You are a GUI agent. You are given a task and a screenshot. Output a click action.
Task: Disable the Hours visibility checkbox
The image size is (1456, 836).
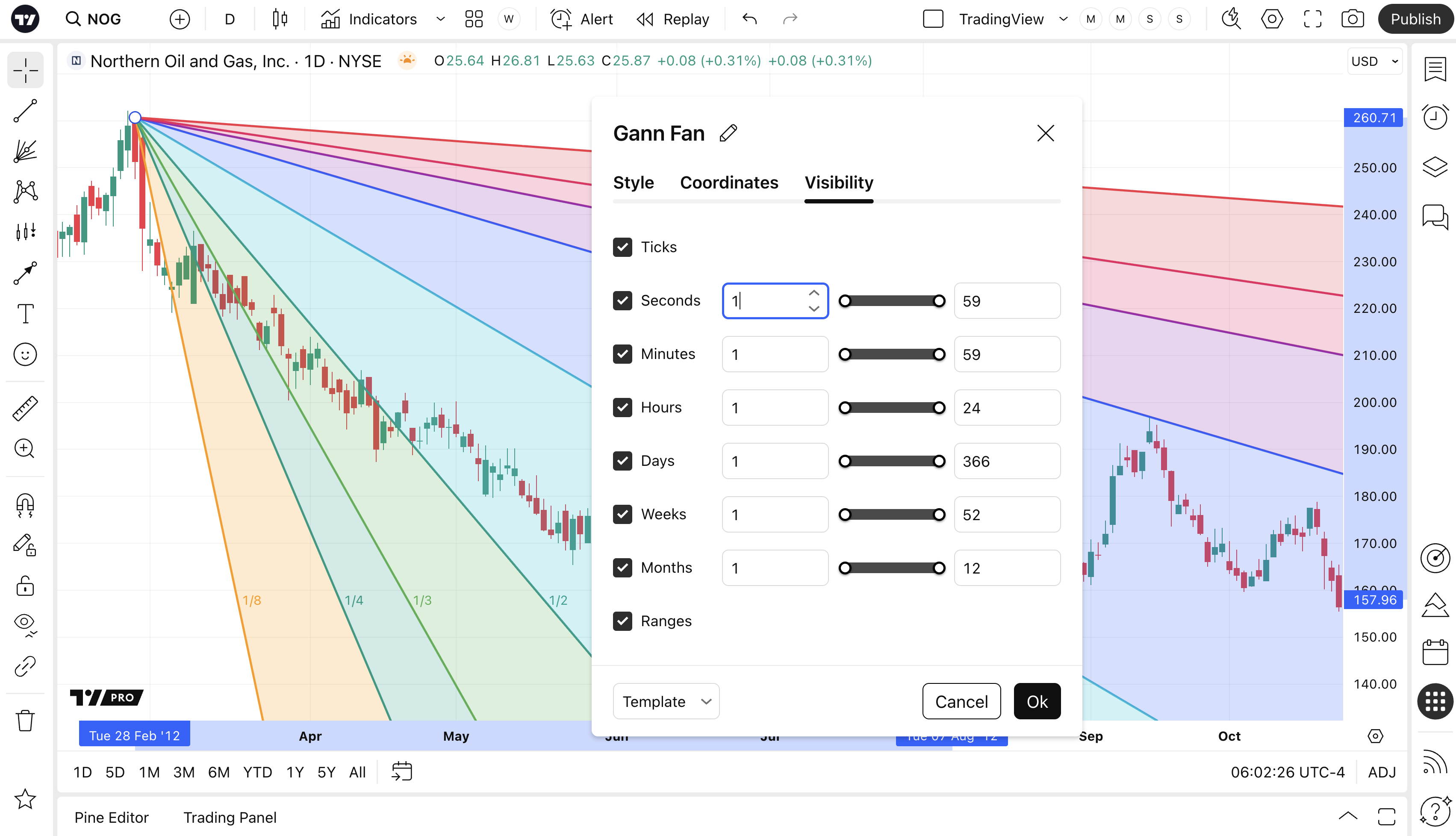pos(622,408)
